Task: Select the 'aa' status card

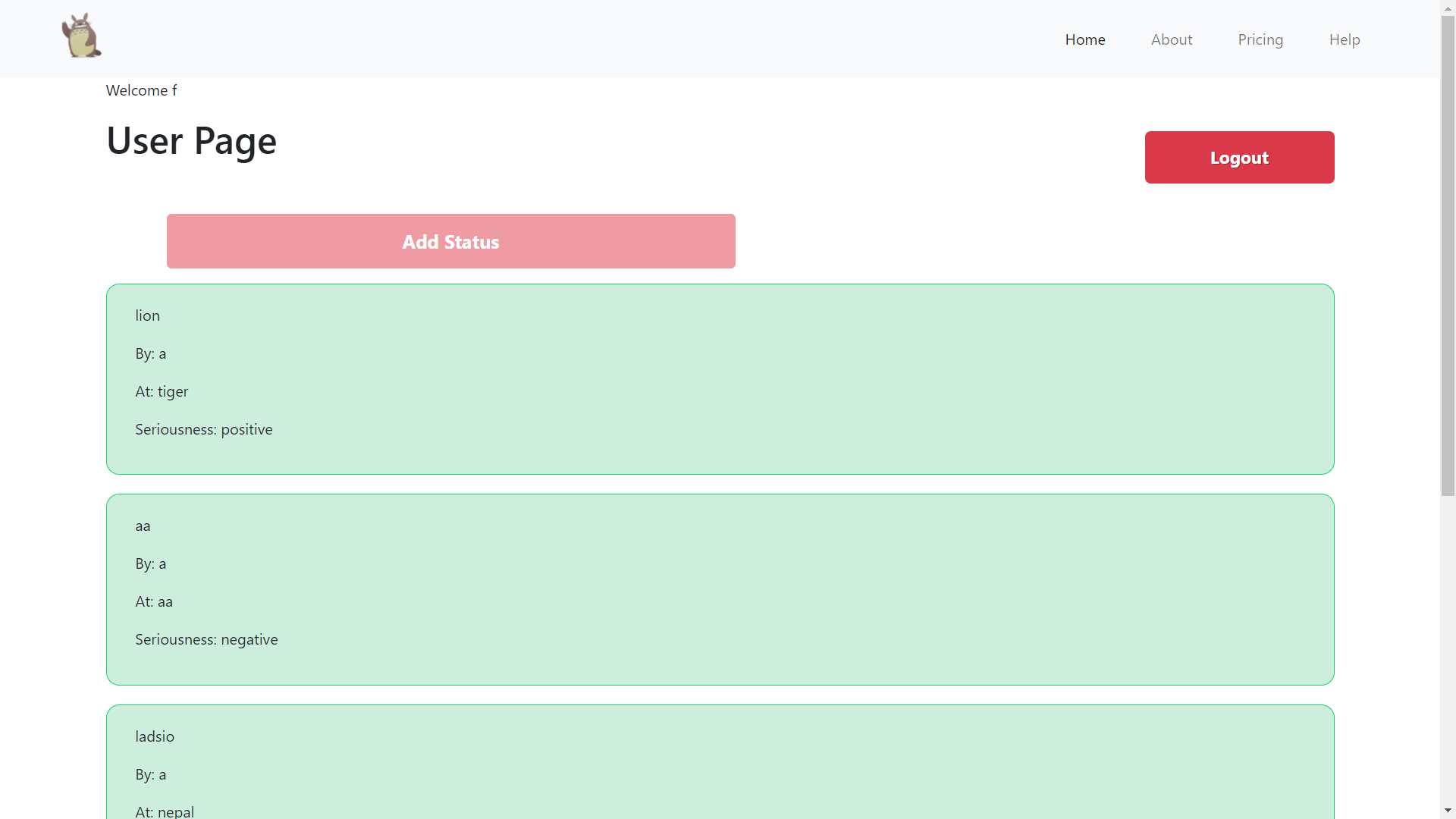Action: click(720, 589)
